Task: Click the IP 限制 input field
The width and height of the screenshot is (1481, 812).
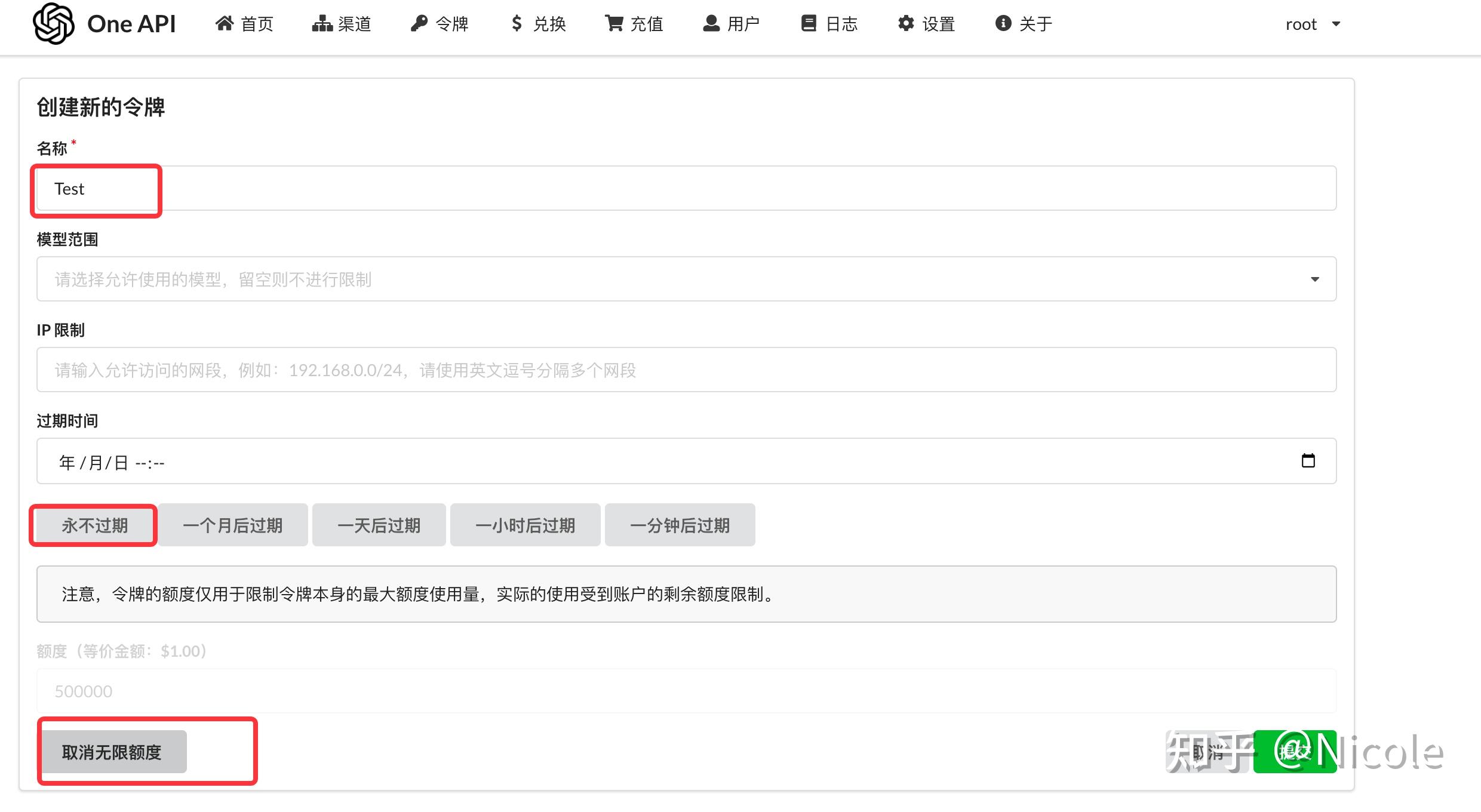Action: point(686,370)
